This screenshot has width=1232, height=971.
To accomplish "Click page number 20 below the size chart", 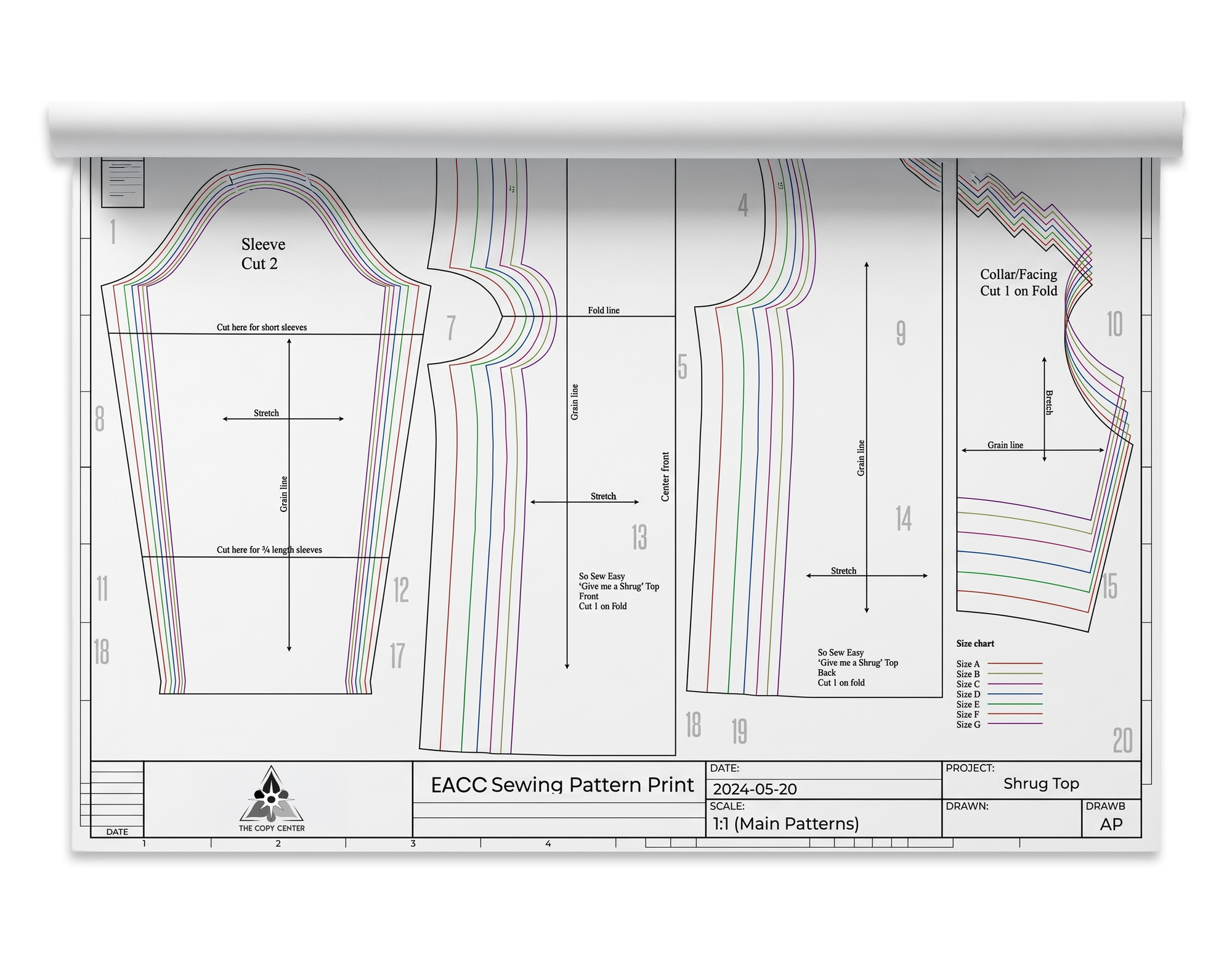I will [x=1122, y=740].
